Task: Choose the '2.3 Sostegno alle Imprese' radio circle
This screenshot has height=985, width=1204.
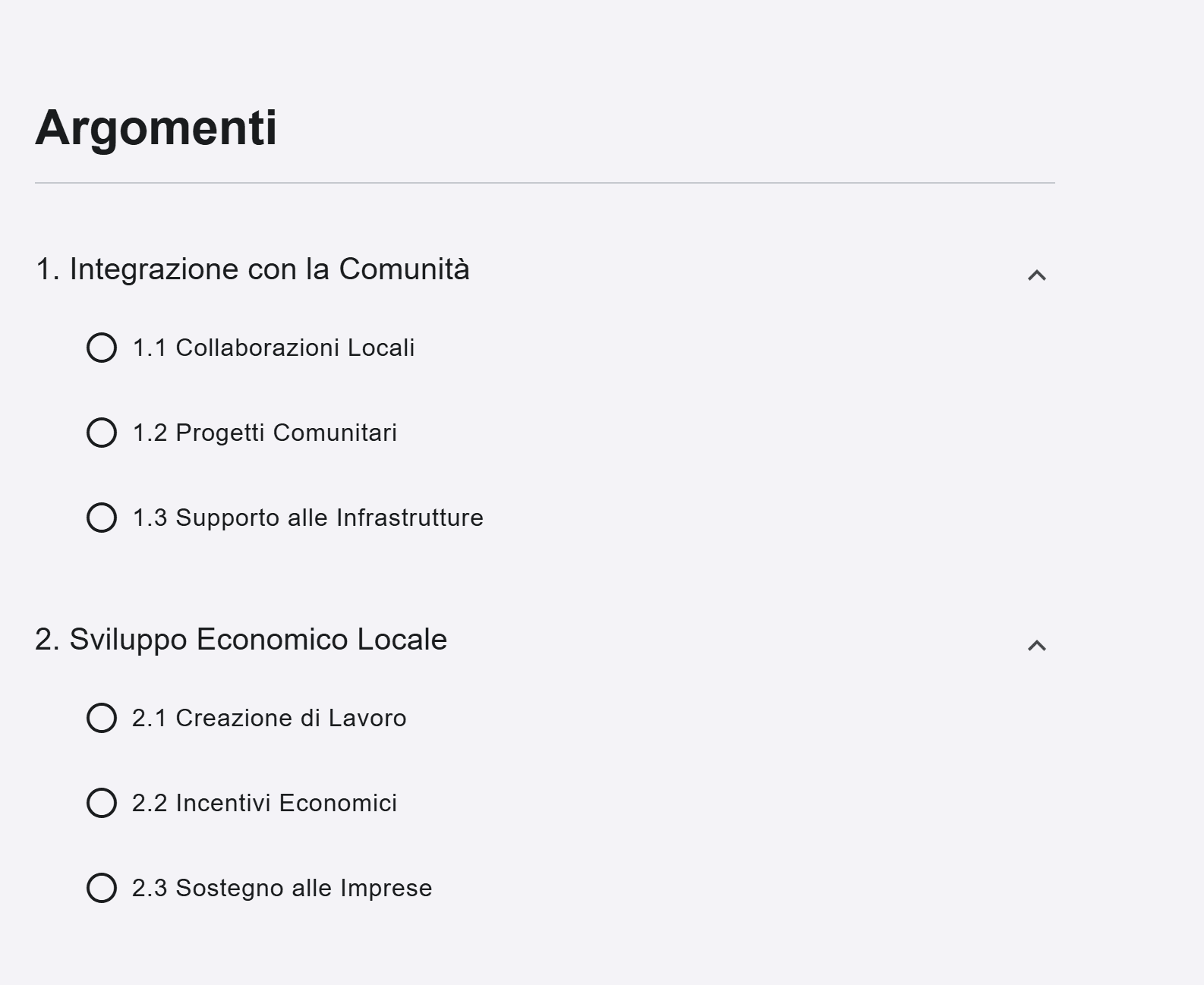Action: pos(102,888)
